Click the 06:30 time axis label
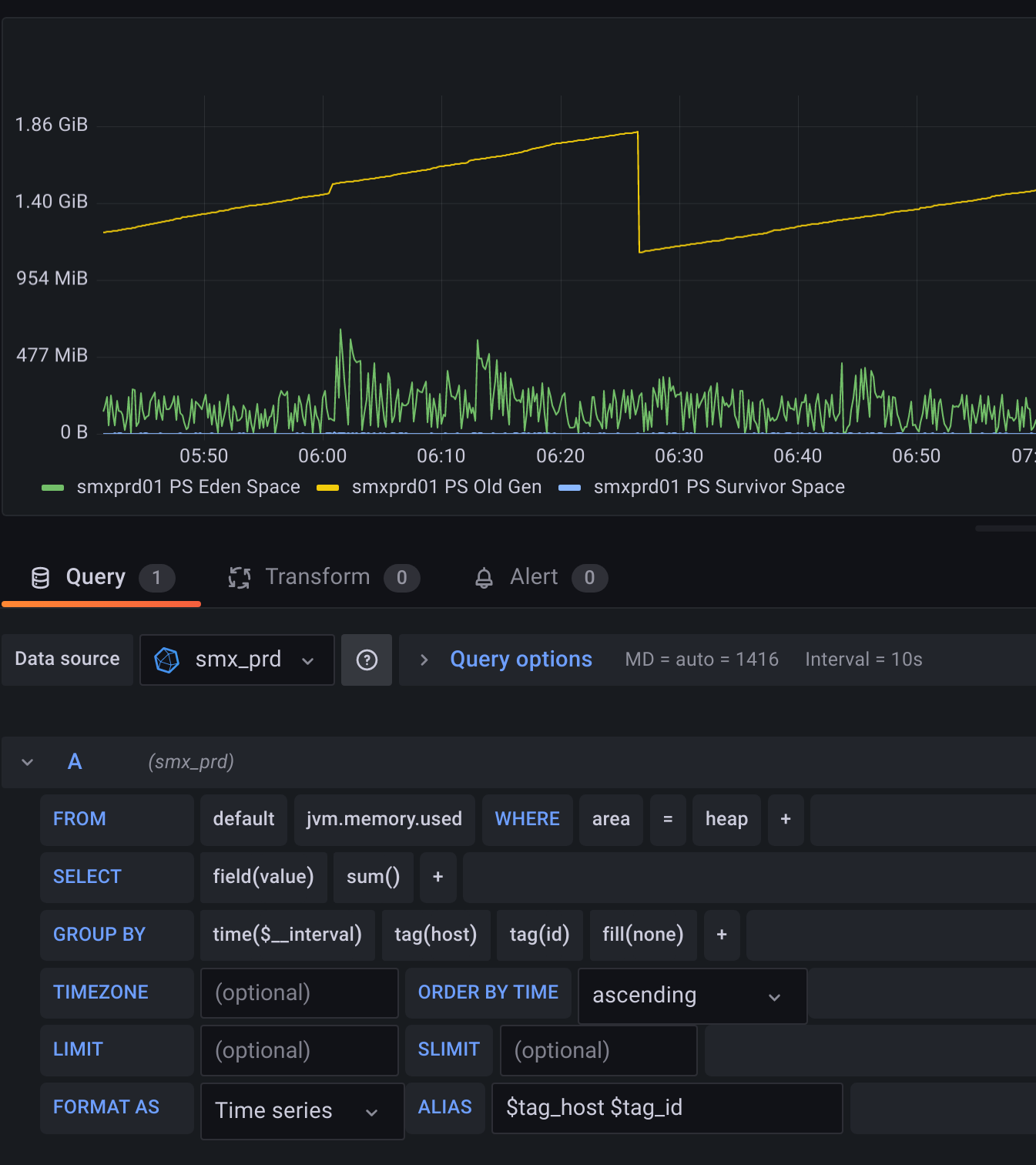 pyautogui.click(x=679, y=456)
